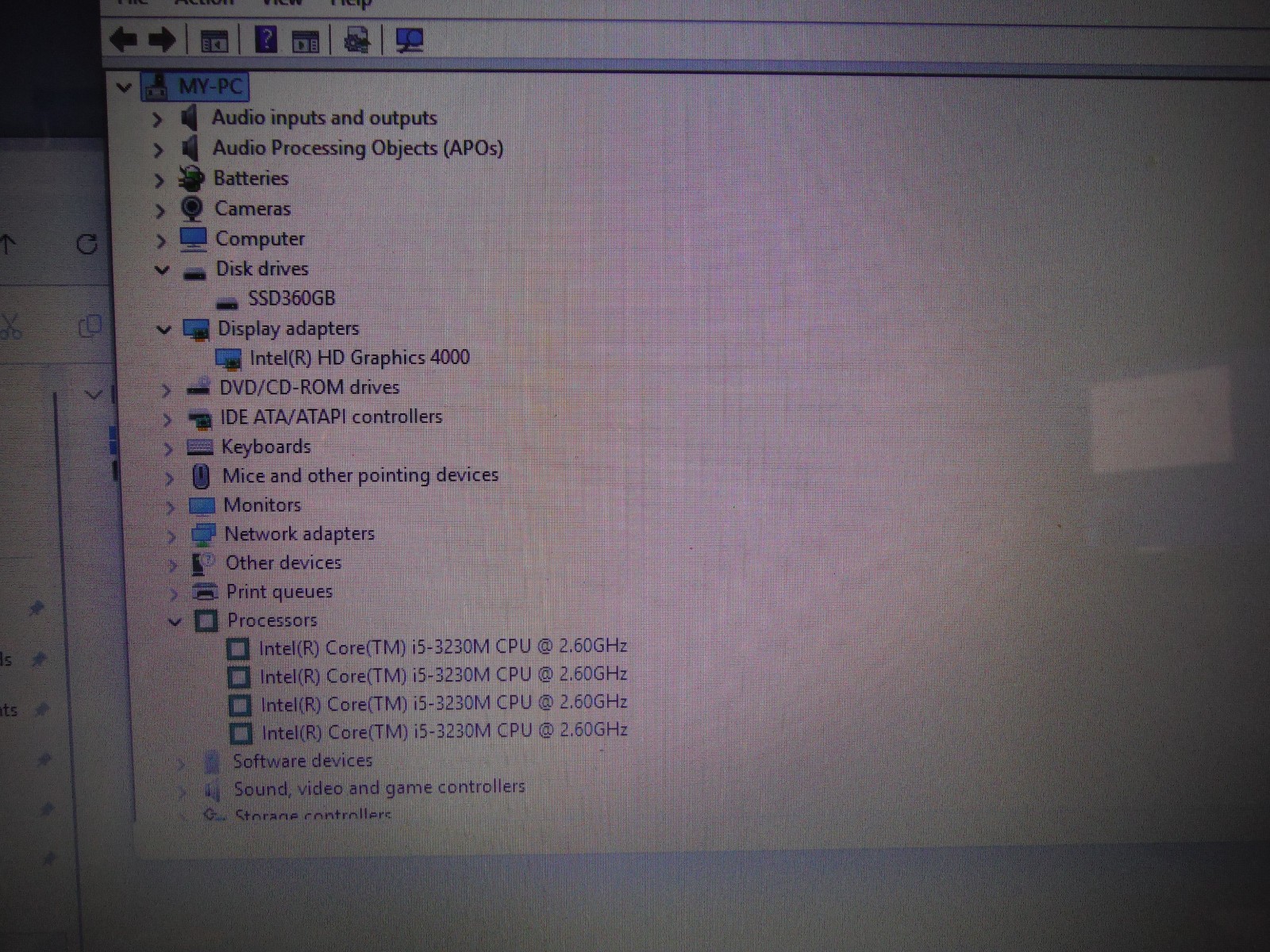The image size is (1270, 952).
Task: Click the Processors chip icon
Action: point(206,621)
